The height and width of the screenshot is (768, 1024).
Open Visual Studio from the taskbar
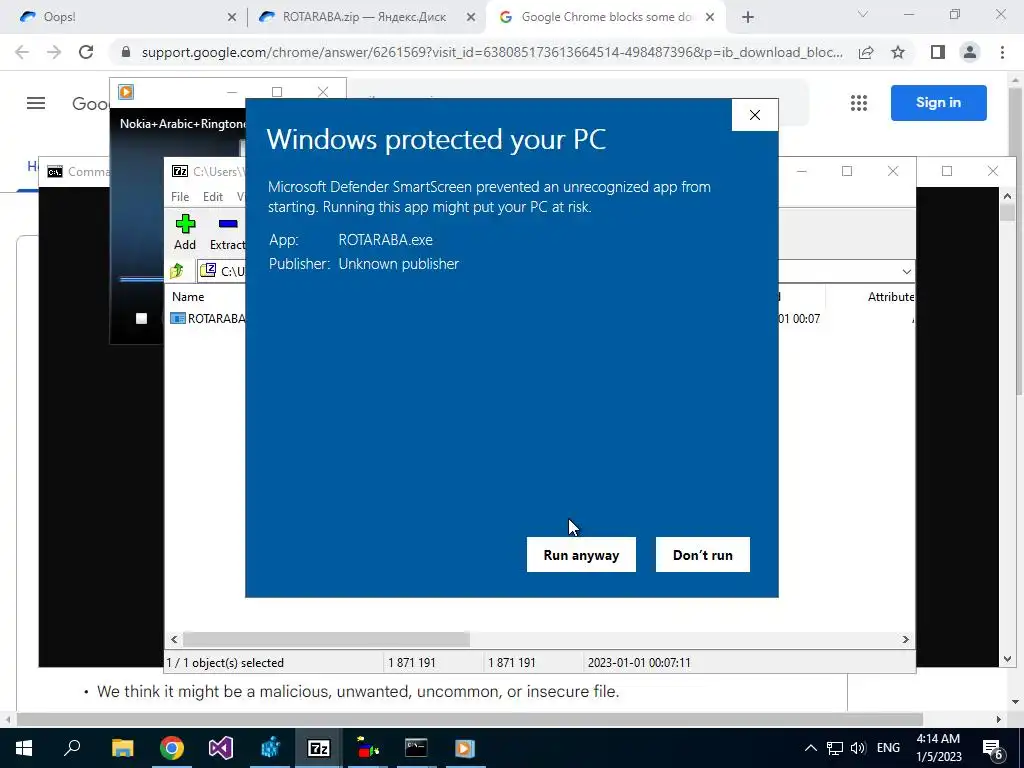pyautogui.click(x=221, y=748)
